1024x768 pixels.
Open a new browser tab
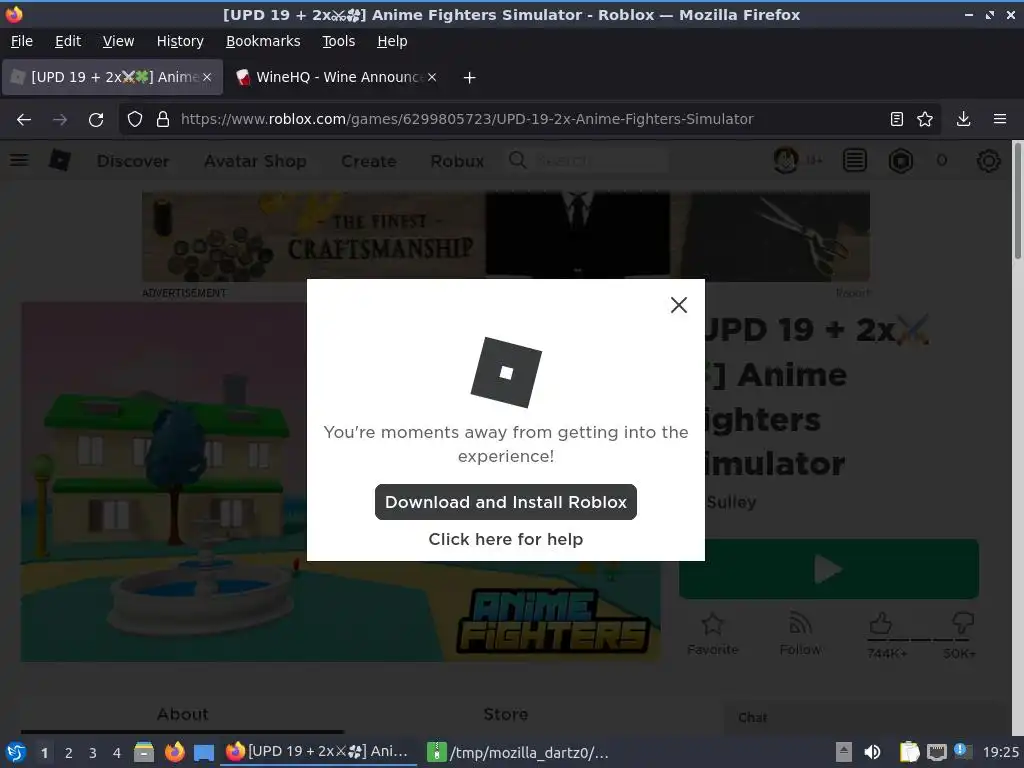pyautogui.click(x=469, y=78)
